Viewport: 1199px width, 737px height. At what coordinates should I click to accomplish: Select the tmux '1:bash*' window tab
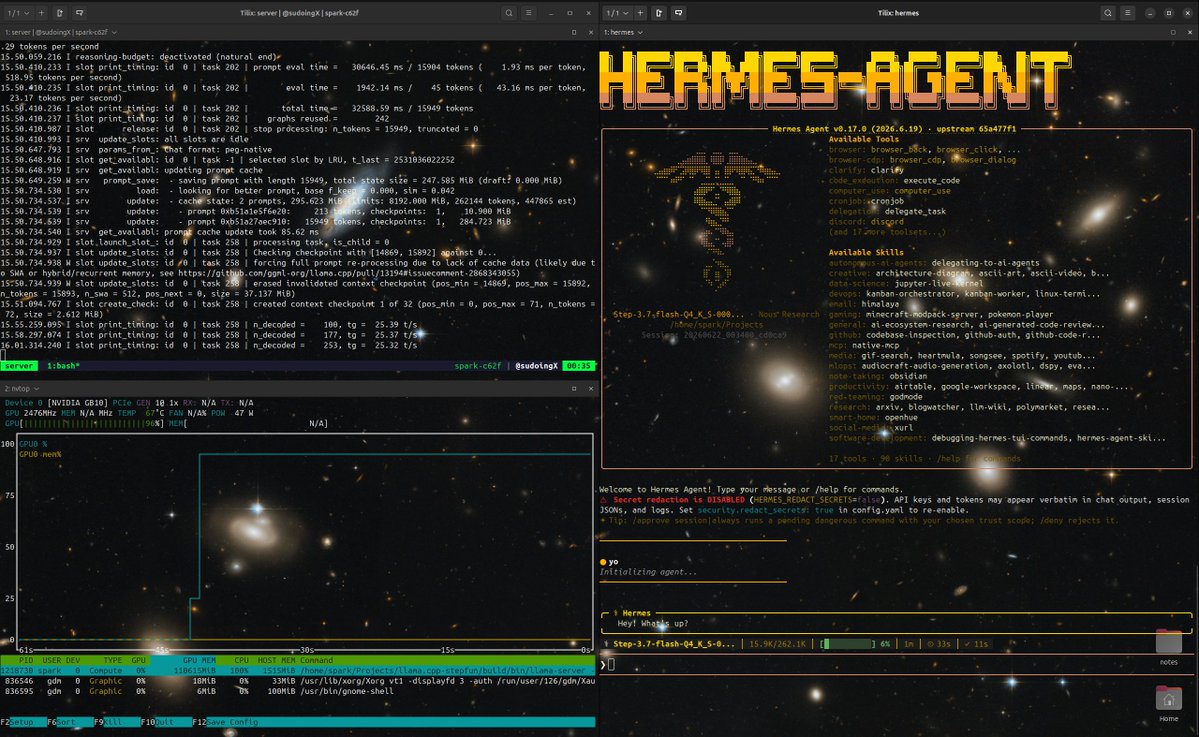pyautogui.click(x=63, y=365)
